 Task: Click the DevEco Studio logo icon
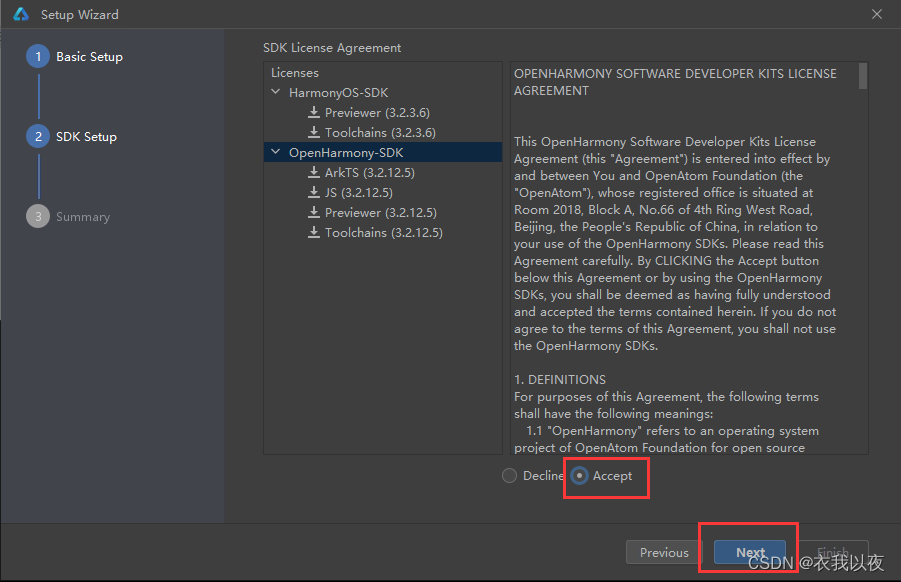[21, 14]
